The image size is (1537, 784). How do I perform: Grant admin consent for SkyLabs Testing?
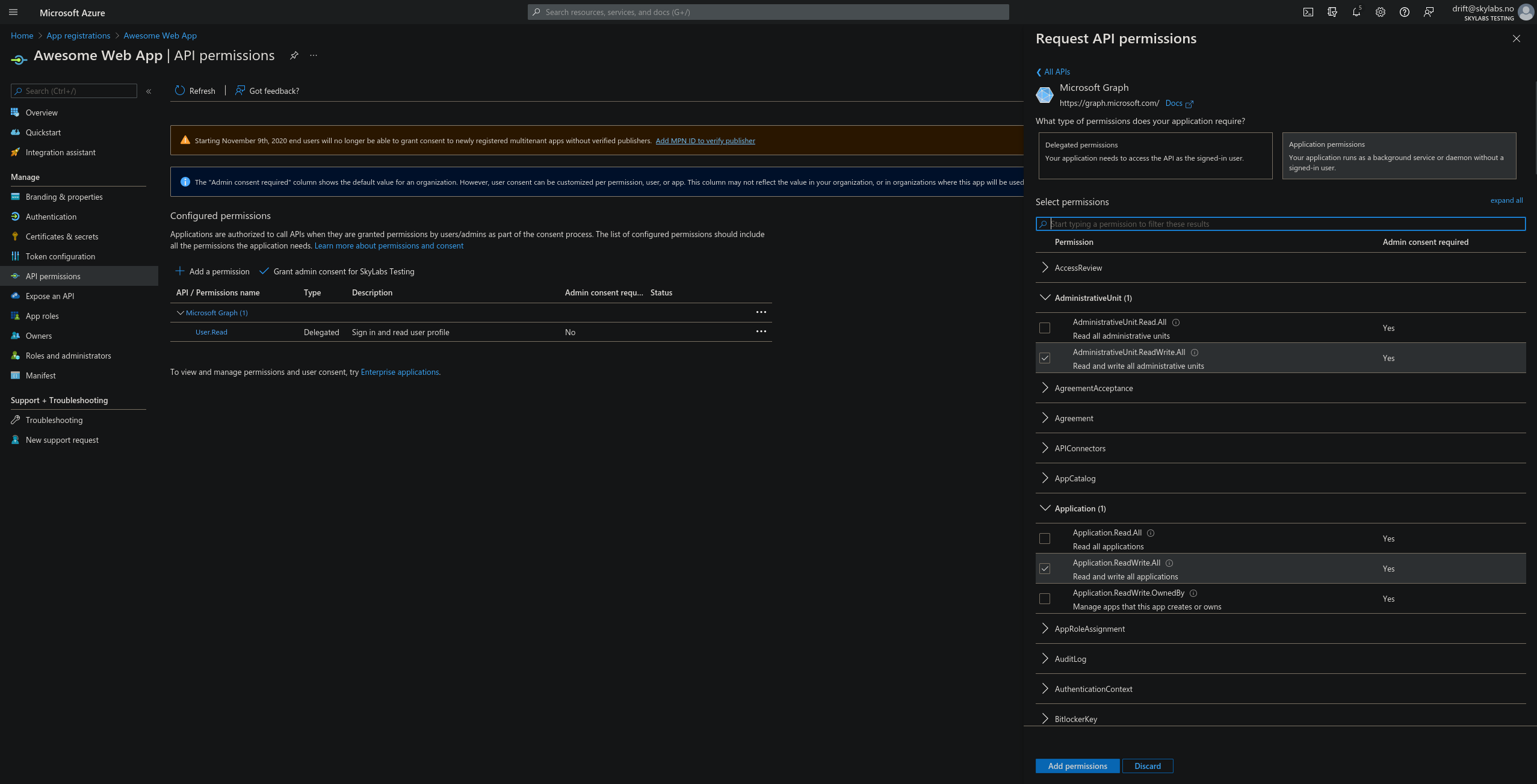pyautogui.click(x=337, y=271)
